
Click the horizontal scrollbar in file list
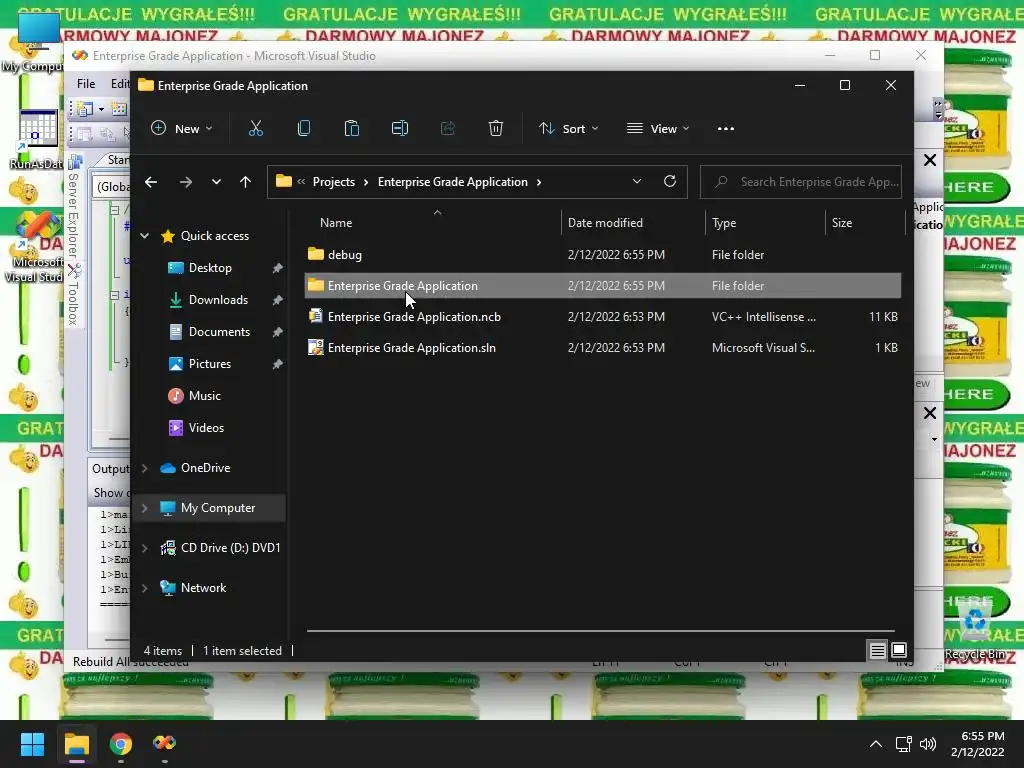coord(600,631)
